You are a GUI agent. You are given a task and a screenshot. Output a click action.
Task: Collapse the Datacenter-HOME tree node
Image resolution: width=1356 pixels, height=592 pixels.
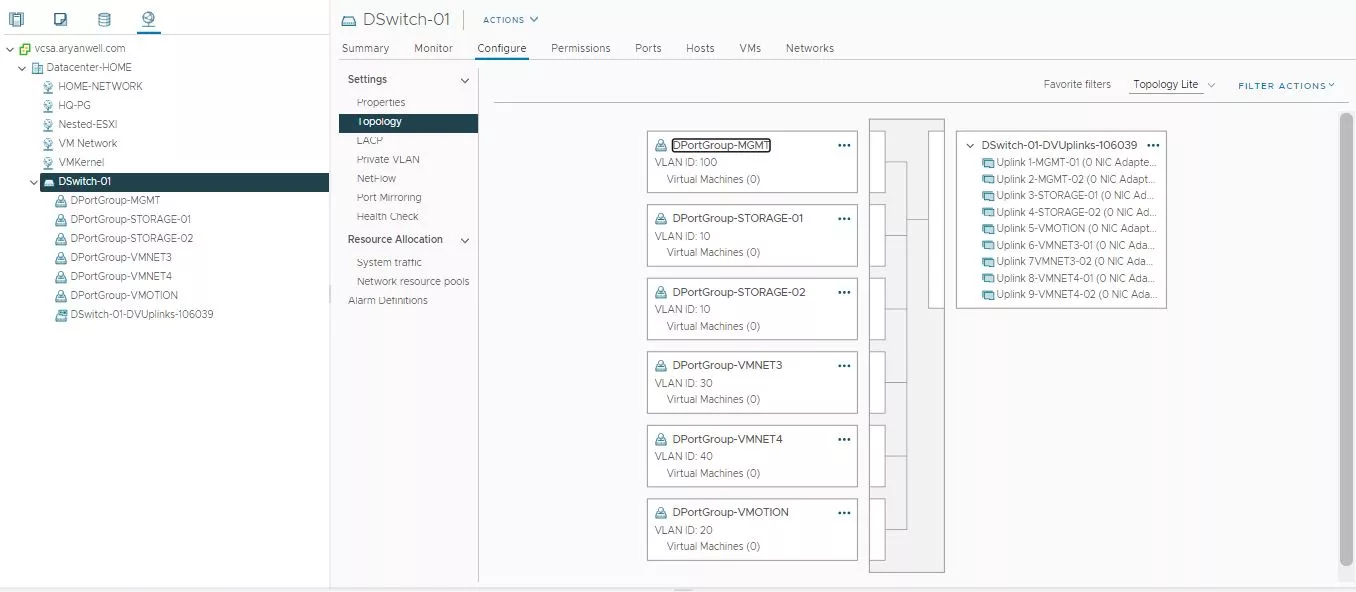tap(22, 68)
